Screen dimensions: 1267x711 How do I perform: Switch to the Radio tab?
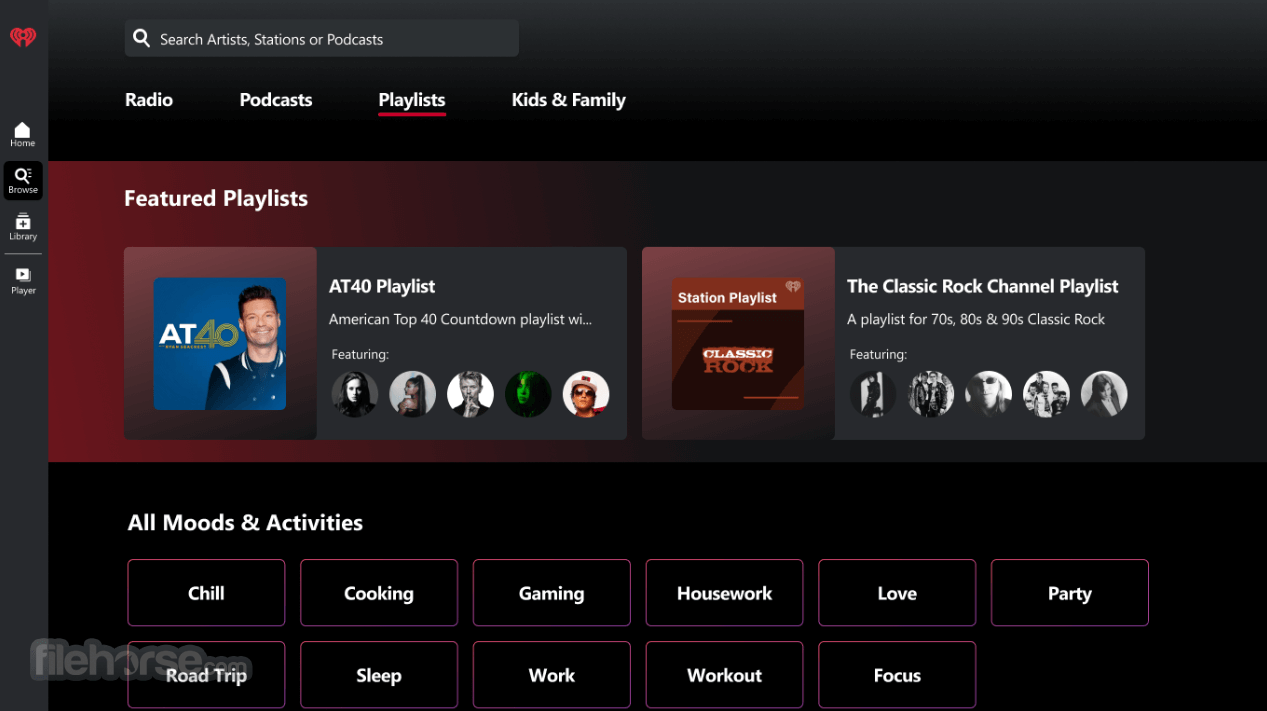(x=149, y=100)
